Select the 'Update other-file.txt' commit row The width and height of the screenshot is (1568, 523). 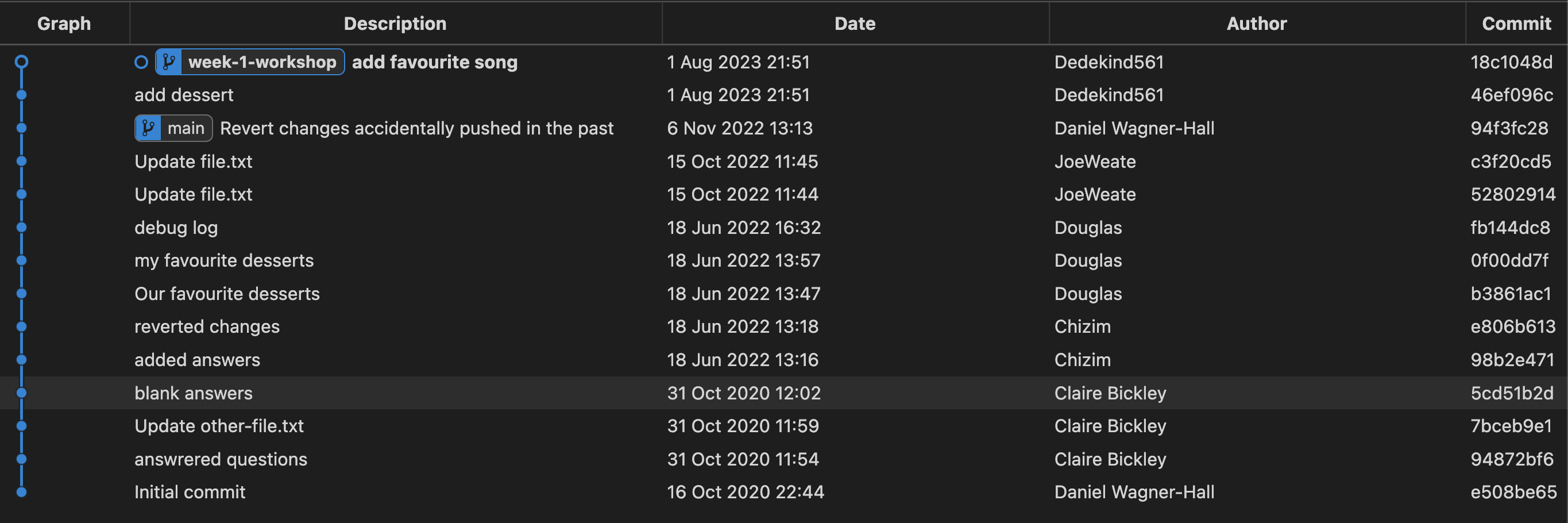218,426
